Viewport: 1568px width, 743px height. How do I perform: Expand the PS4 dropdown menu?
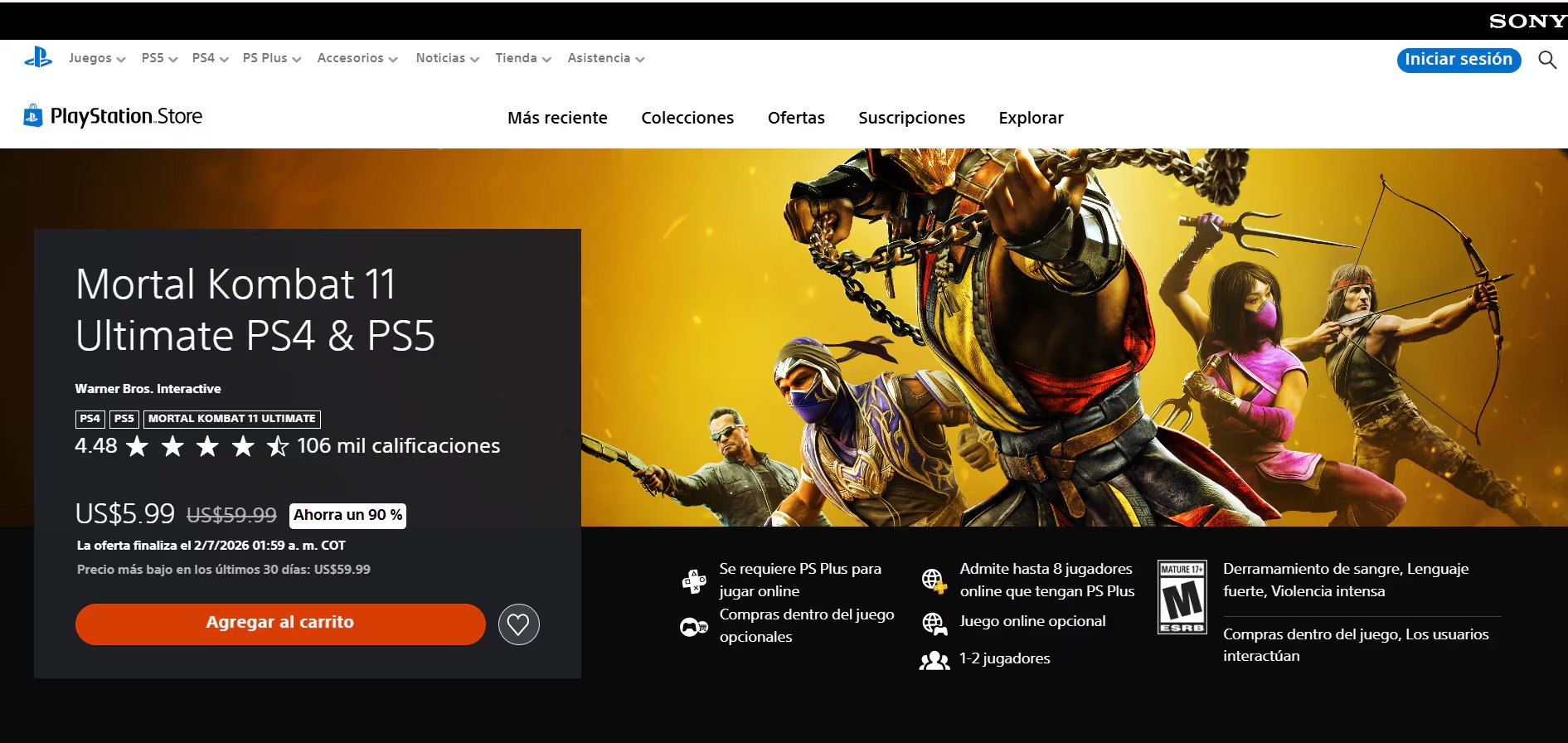click(x=210, y=58)
